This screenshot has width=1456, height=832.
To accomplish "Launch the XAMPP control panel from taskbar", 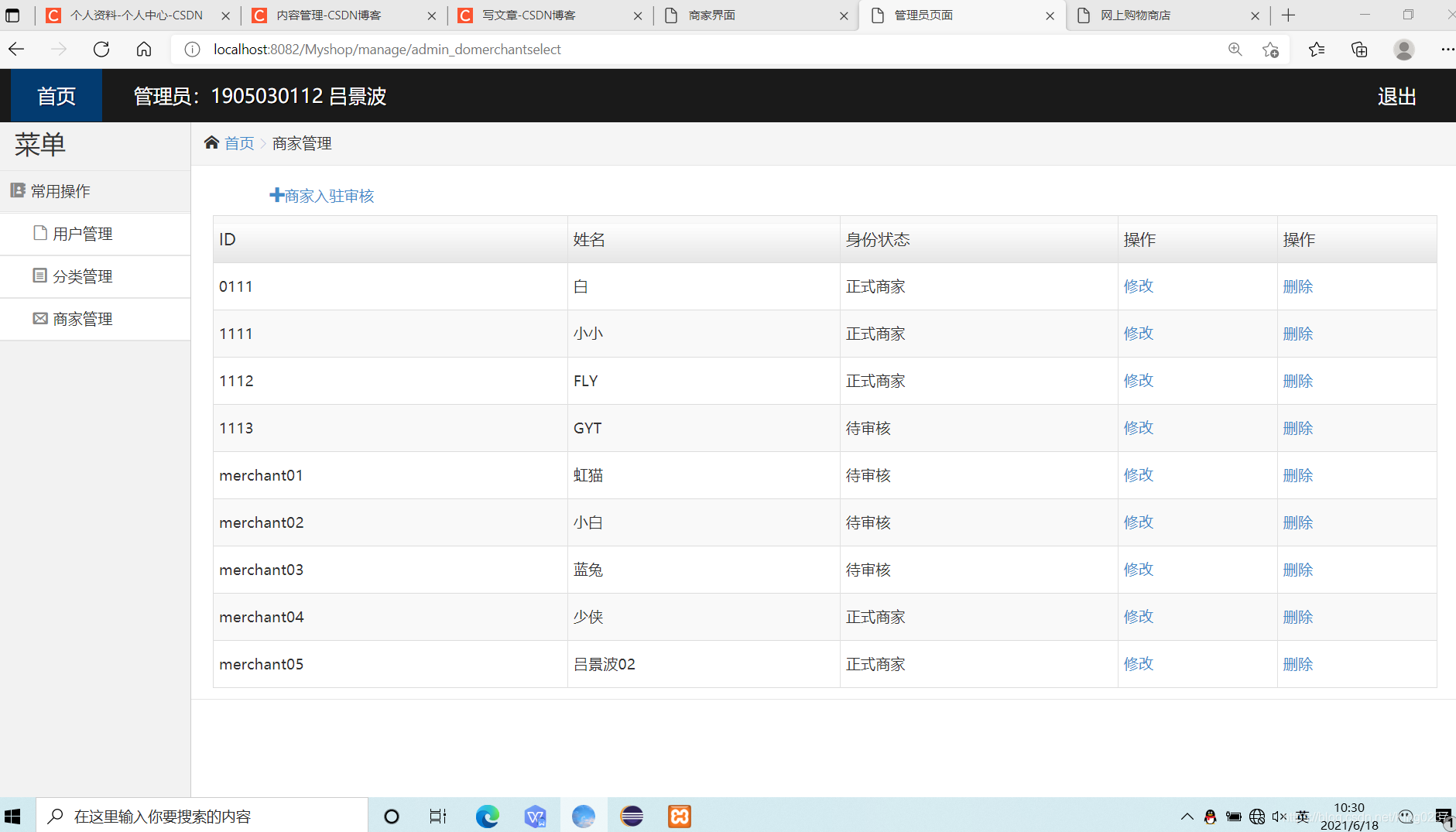I will pyautogui.click(x=680, y=816).
